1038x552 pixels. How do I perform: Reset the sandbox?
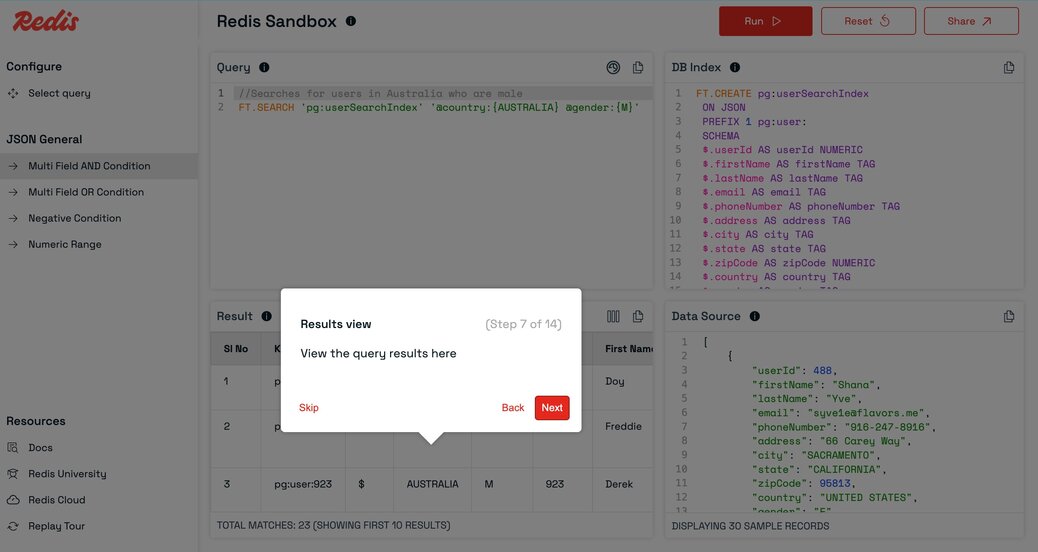[x=868, y=21]
